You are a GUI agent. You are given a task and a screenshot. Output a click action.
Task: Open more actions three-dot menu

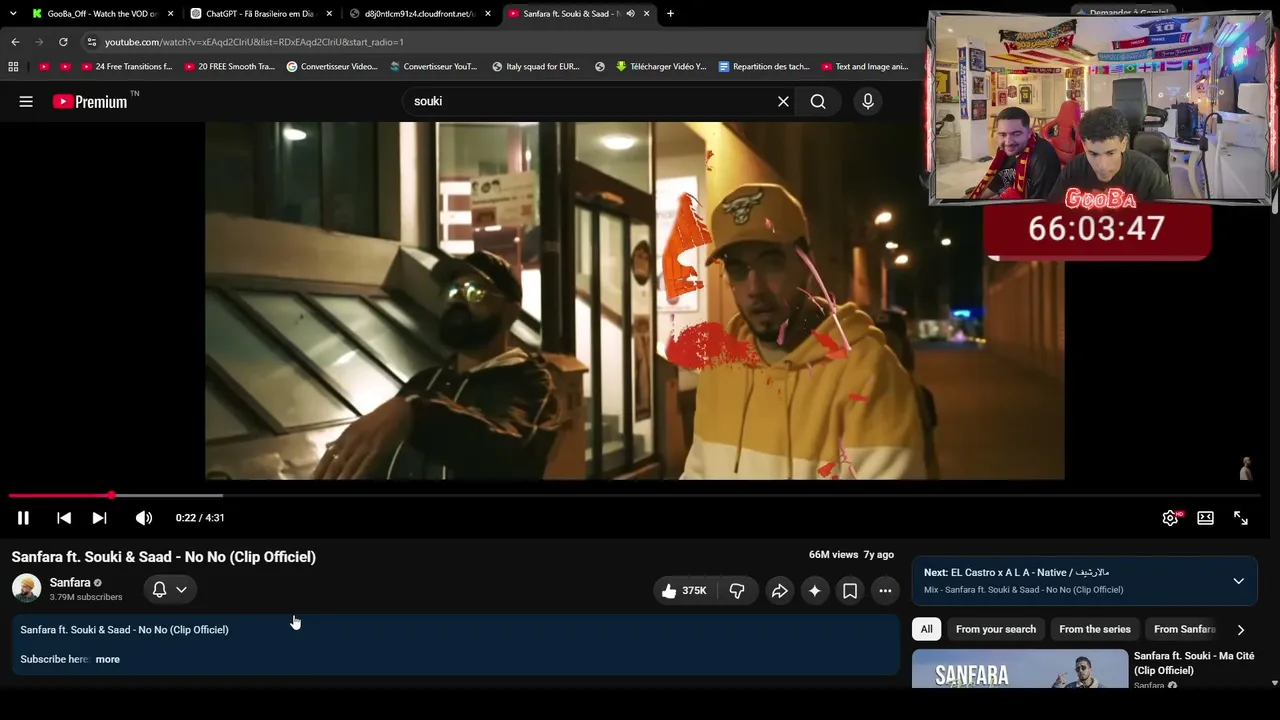click(x=885, y=591)
